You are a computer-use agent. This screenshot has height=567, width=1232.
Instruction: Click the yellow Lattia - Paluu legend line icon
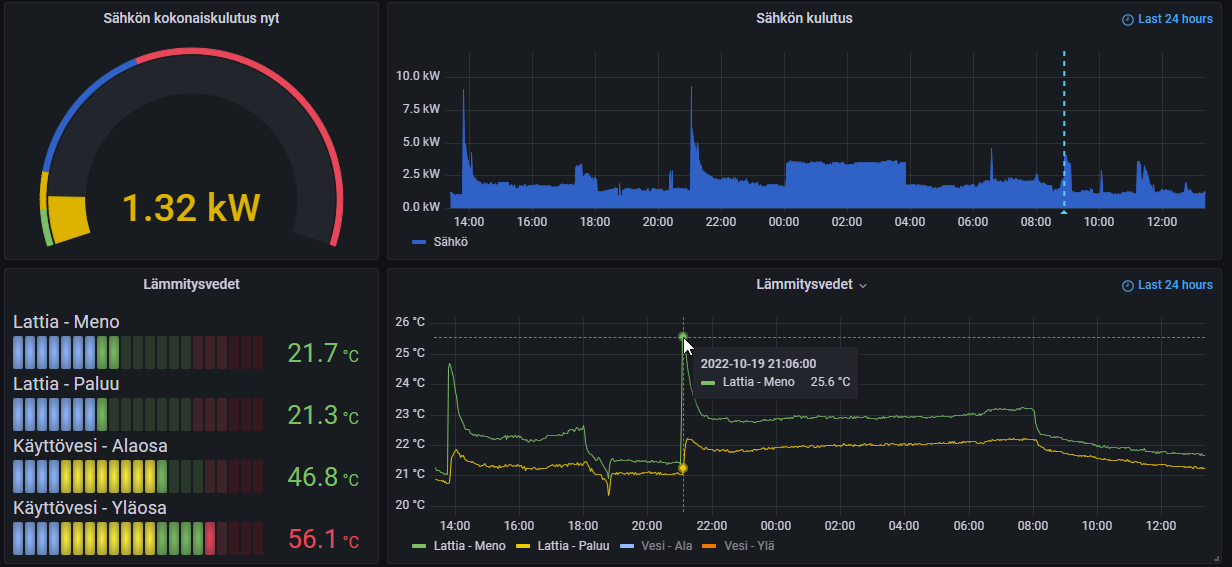[523, 546]
